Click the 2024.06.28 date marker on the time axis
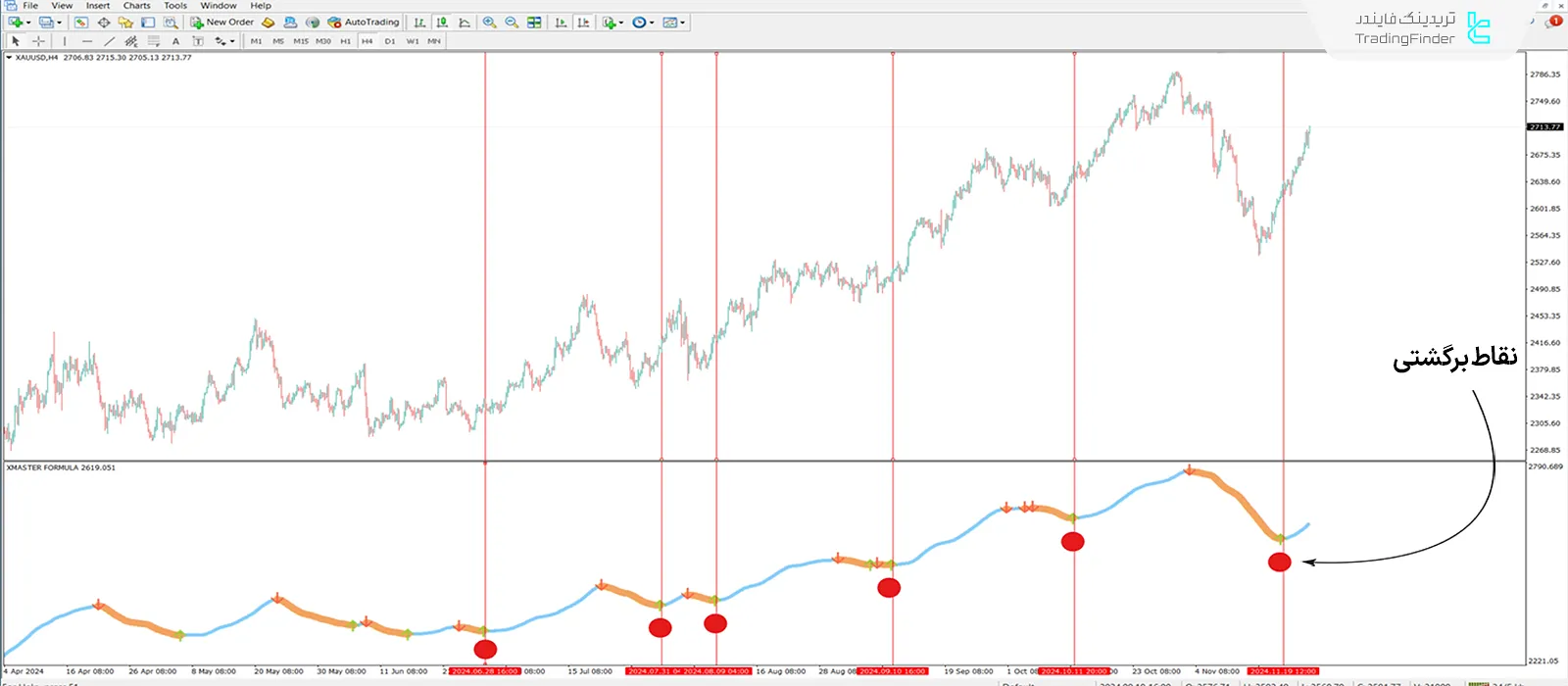 pos(484,671)
